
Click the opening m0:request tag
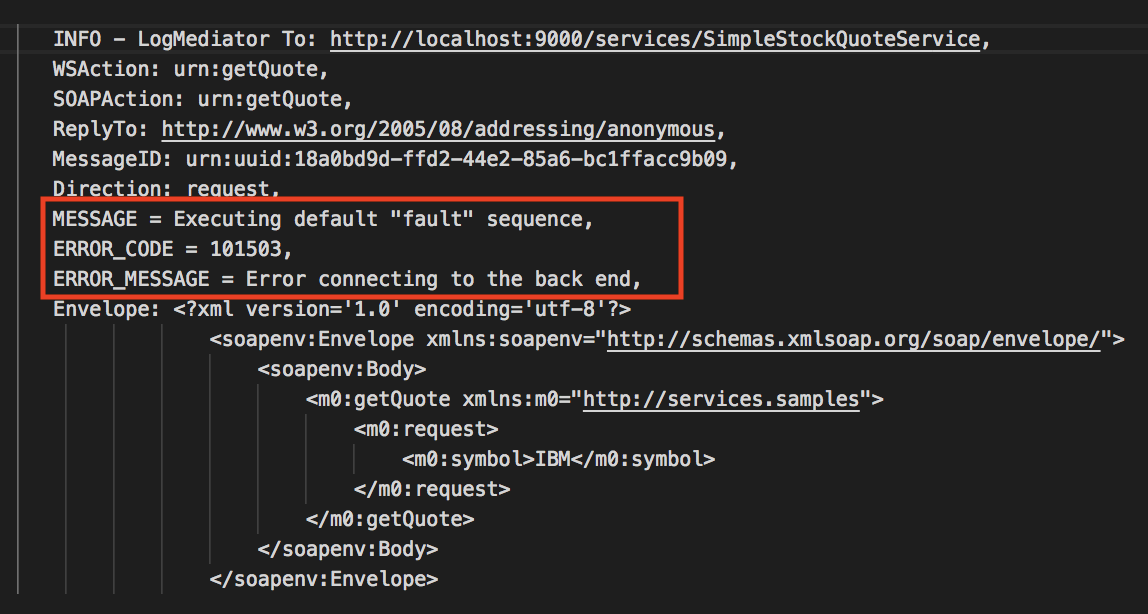pyautogui.click(x=426, y=430)
